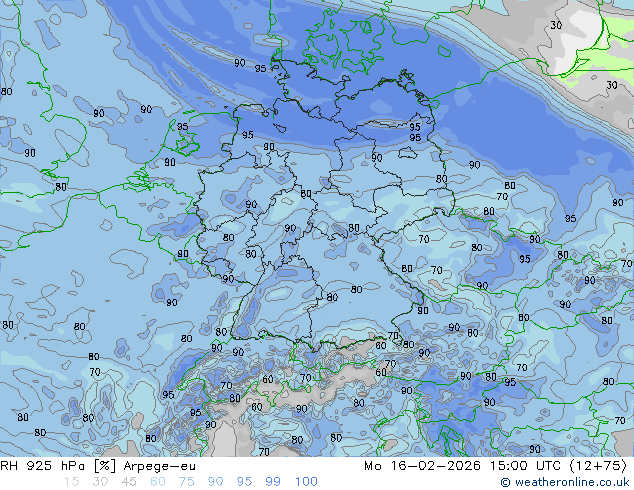This screenshot has height=490, width=634.
Task: Click the 'RH 925 hPa [%] Arpege-eu' title text
Action: [x=98, y=466]
